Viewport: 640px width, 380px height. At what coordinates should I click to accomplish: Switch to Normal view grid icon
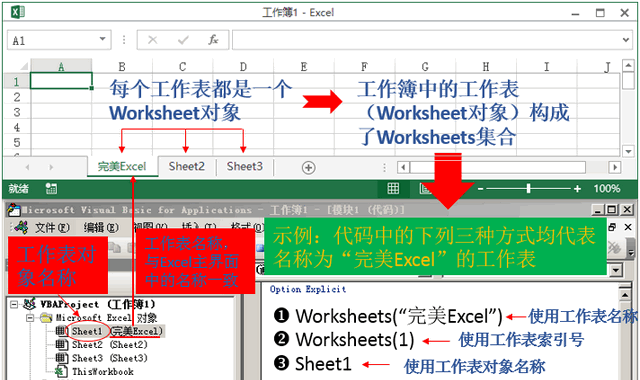click(x=393, y=189)
